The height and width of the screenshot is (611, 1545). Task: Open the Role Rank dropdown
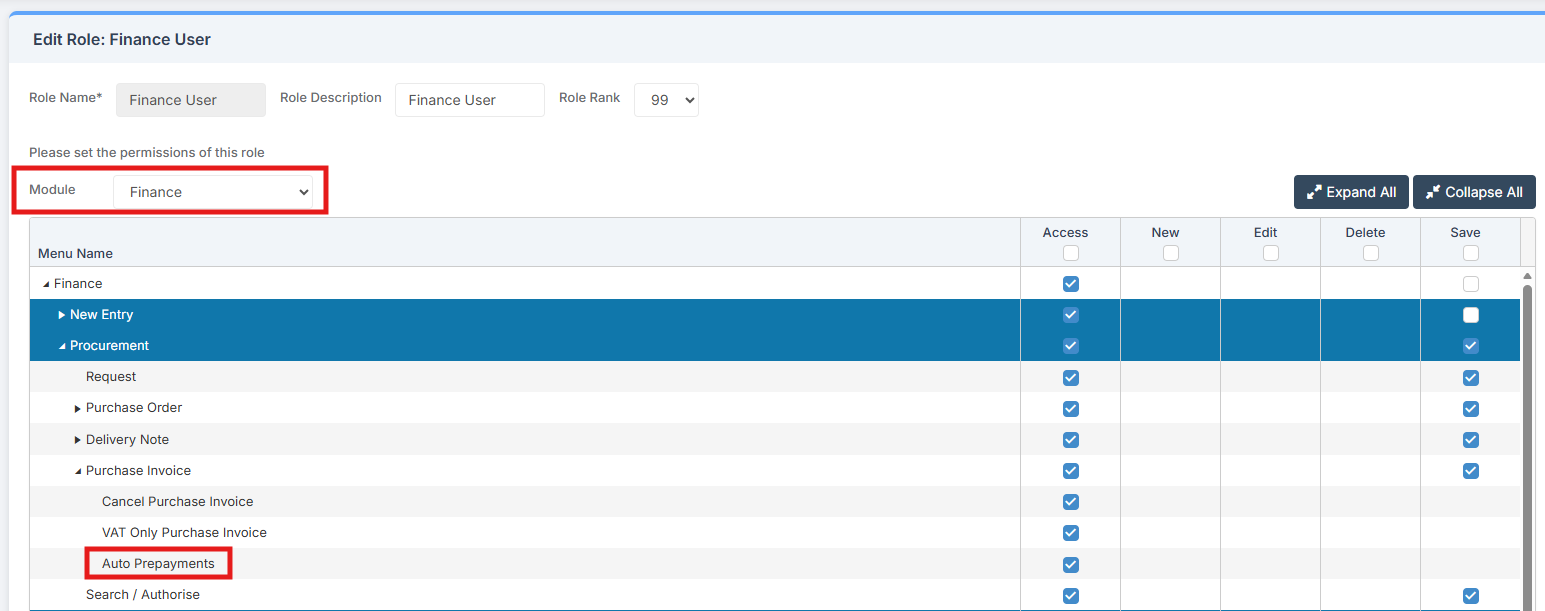pyautogui.click(x=666, y=100)
